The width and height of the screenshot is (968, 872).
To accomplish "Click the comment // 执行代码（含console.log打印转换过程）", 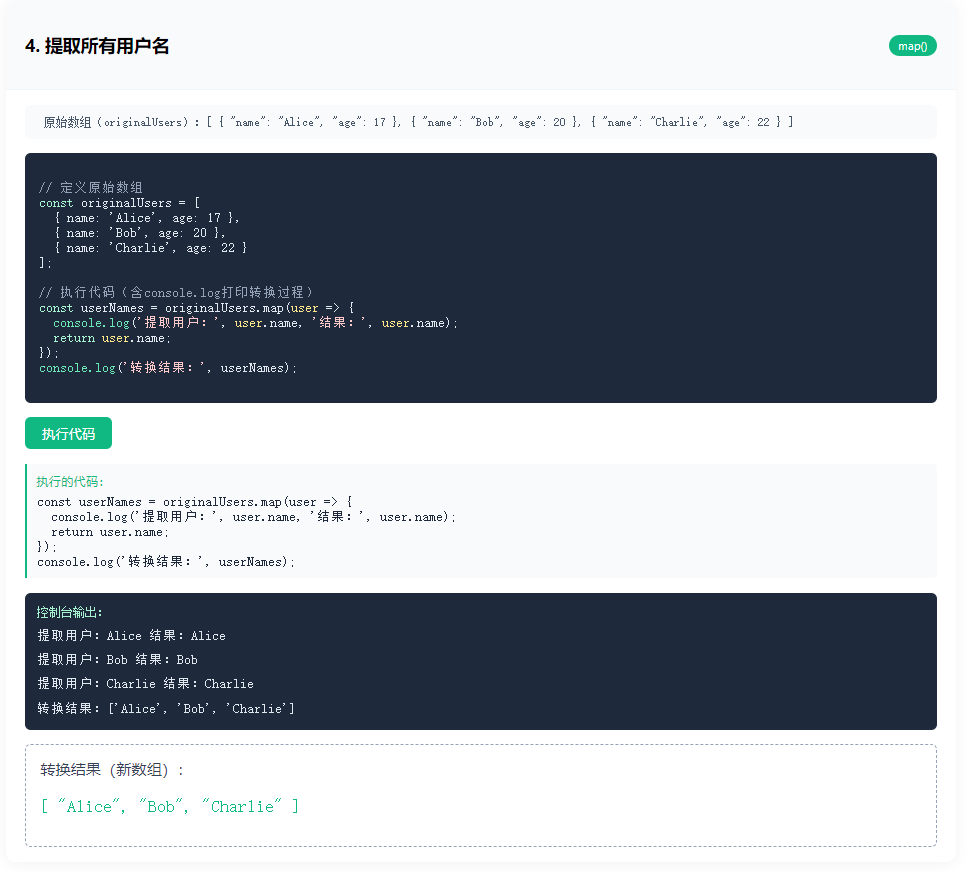I will pos(176,292).
